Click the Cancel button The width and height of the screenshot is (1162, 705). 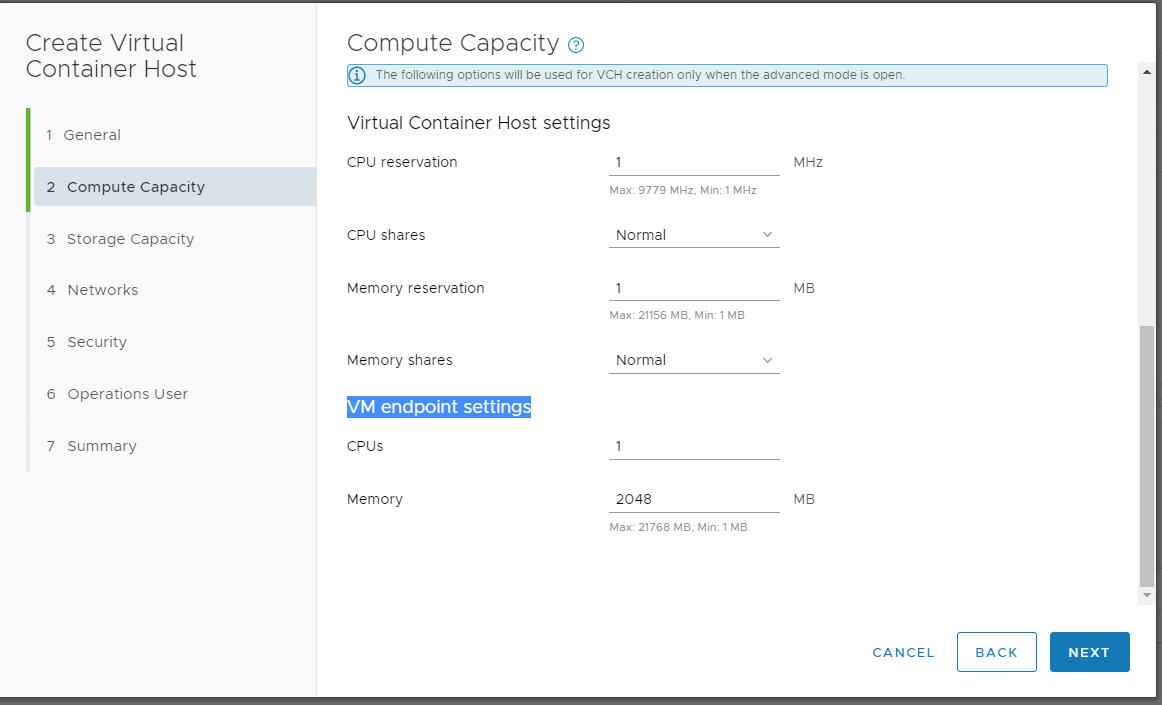pos(903,652)
